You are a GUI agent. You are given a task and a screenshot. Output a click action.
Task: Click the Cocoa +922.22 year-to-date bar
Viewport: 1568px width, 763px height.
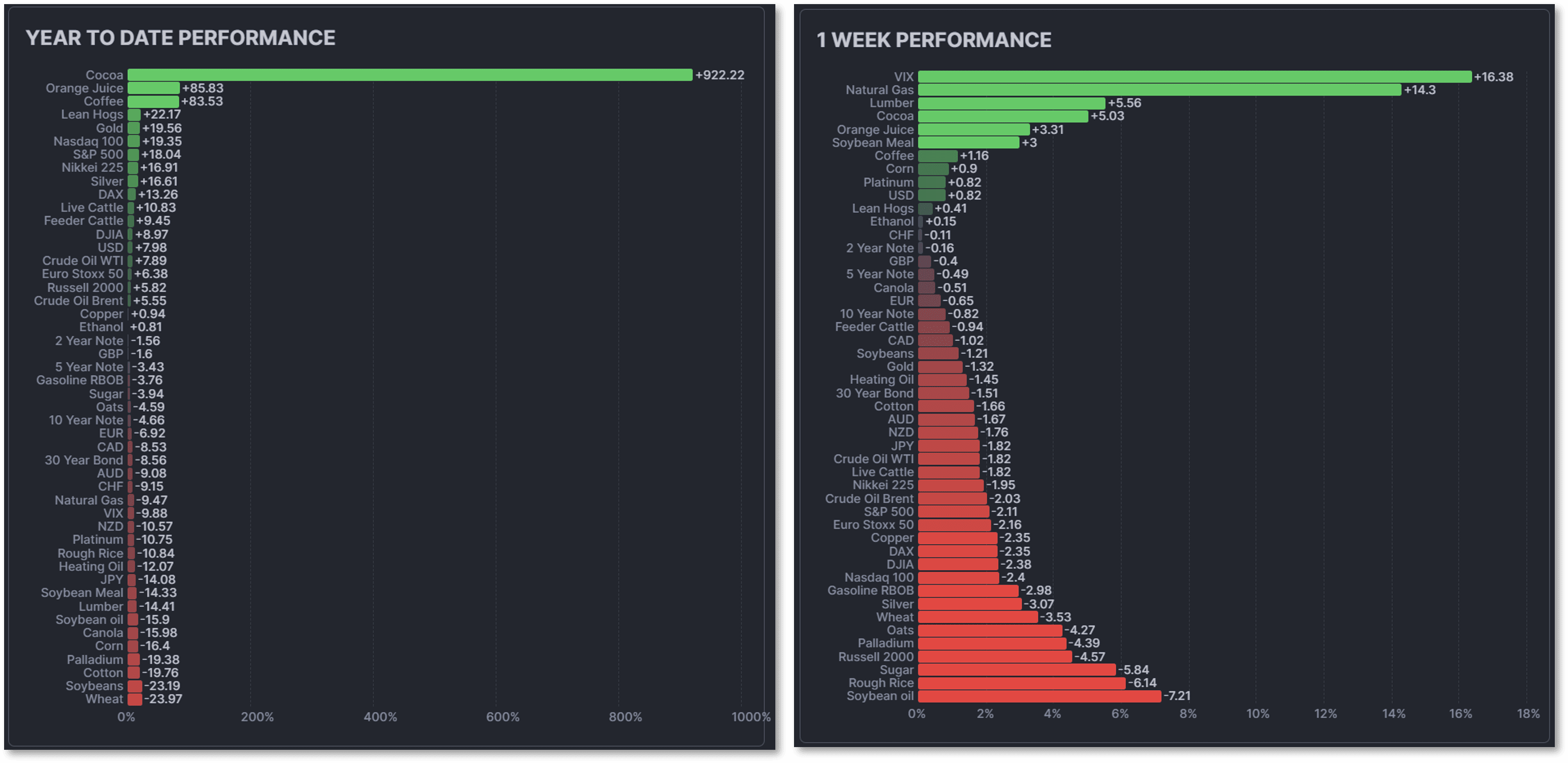(x=410, y=75)
